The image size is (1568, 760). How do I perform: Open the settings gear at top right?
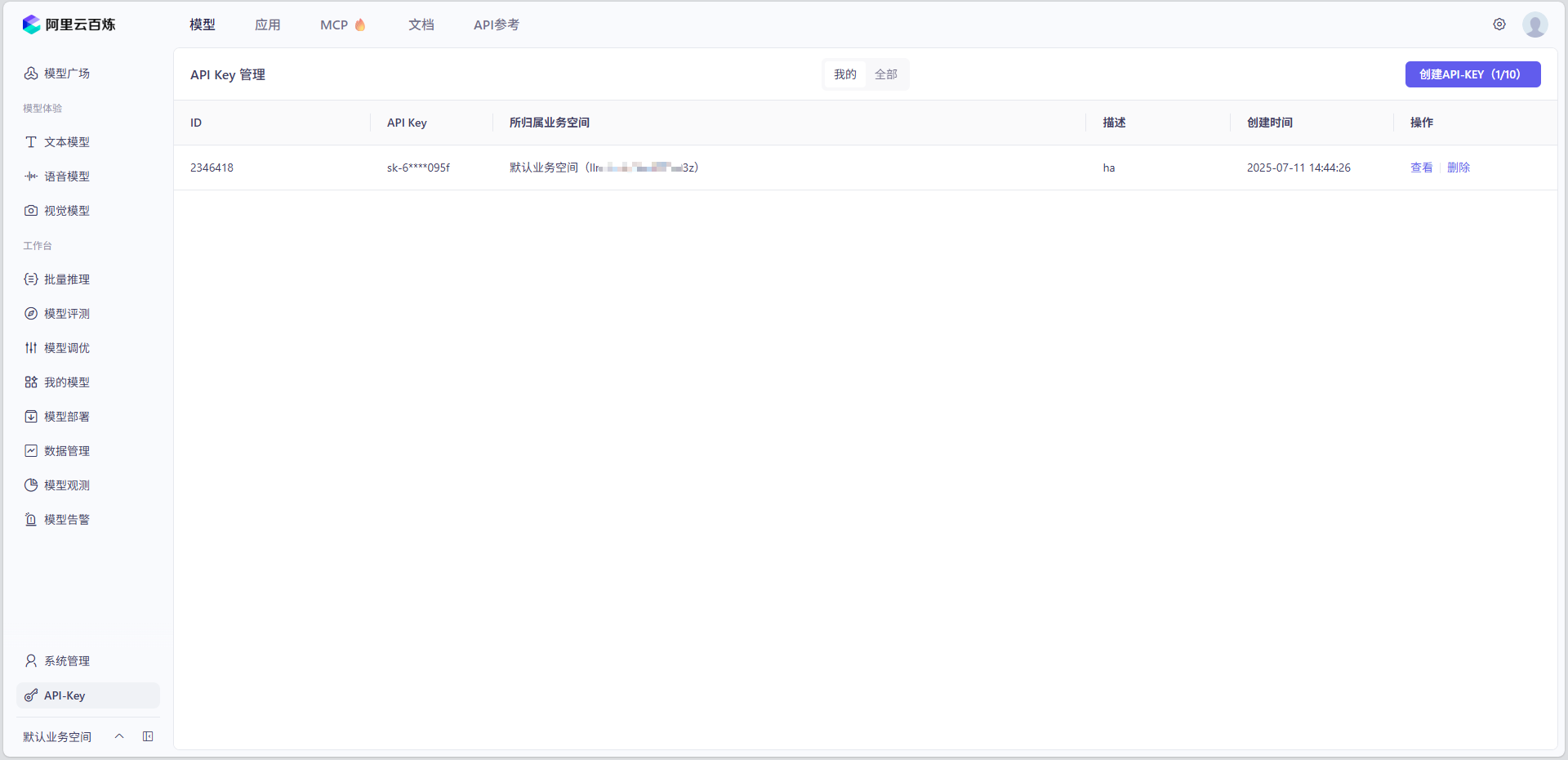[x=1499, y=25]
